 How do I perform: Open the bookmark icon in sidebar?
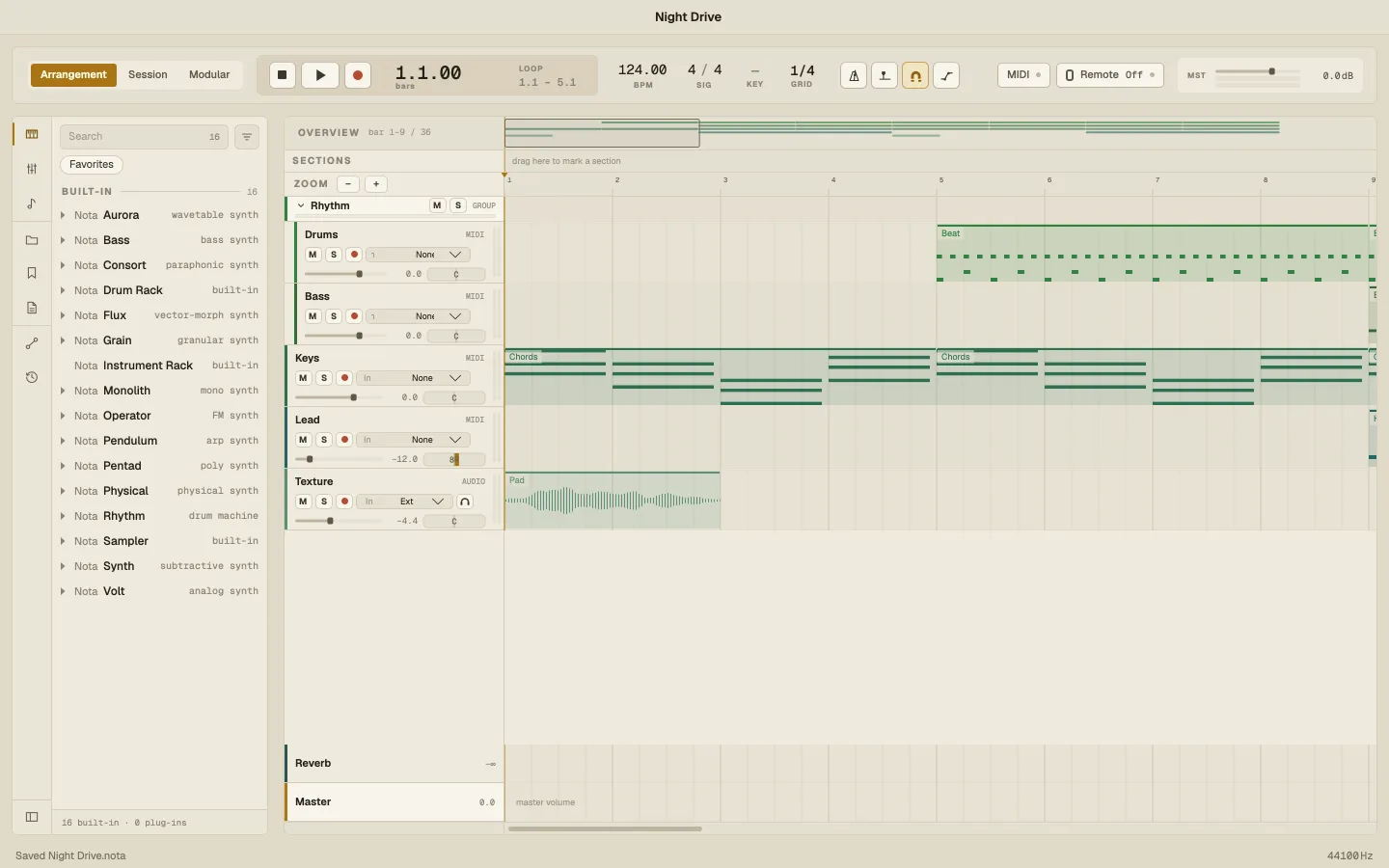pyautogui.click(x=32, y=273)
